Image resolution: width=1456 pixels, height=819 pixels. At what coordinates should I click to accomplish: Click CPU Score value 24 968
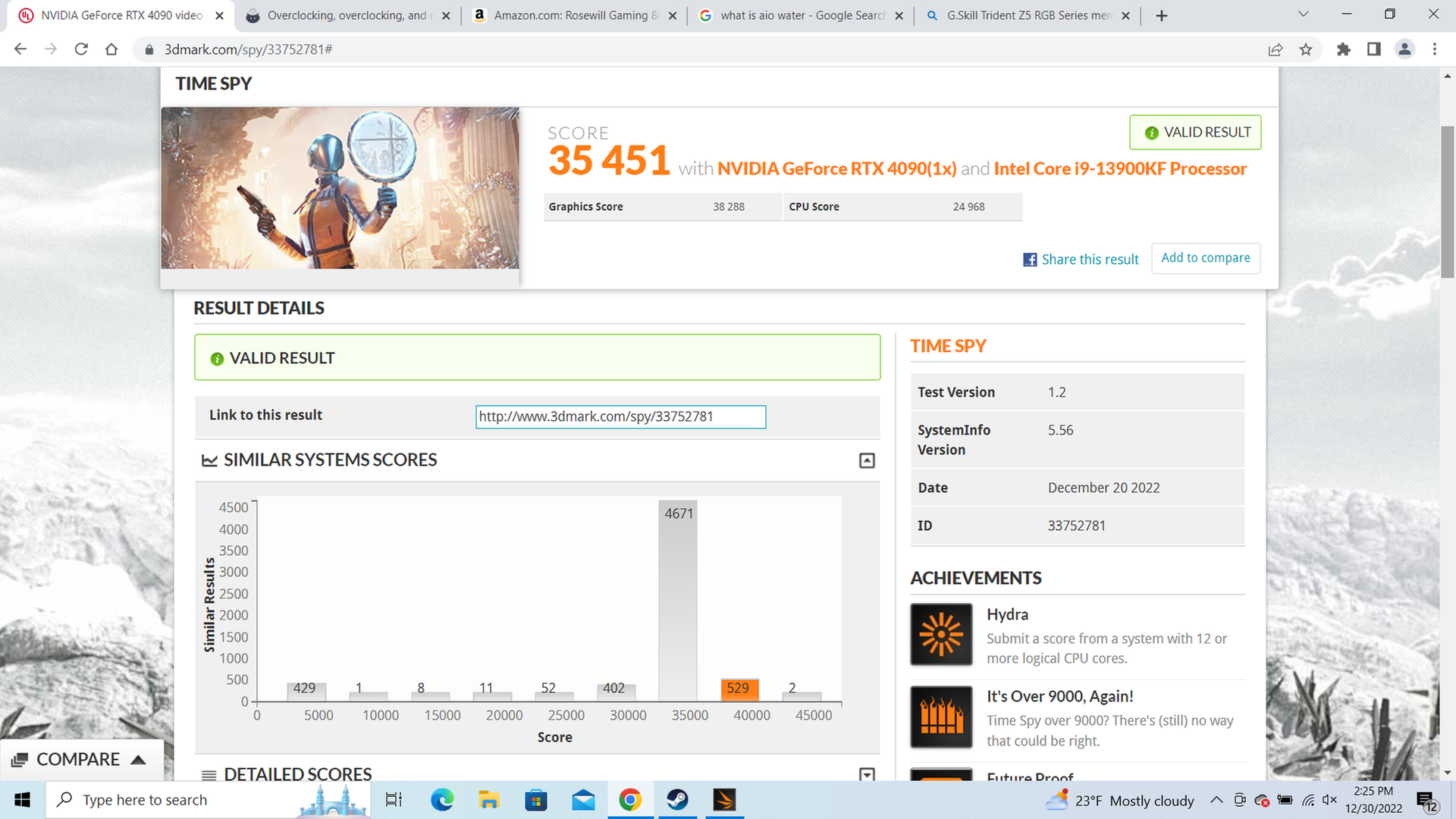tap(968, 206)
